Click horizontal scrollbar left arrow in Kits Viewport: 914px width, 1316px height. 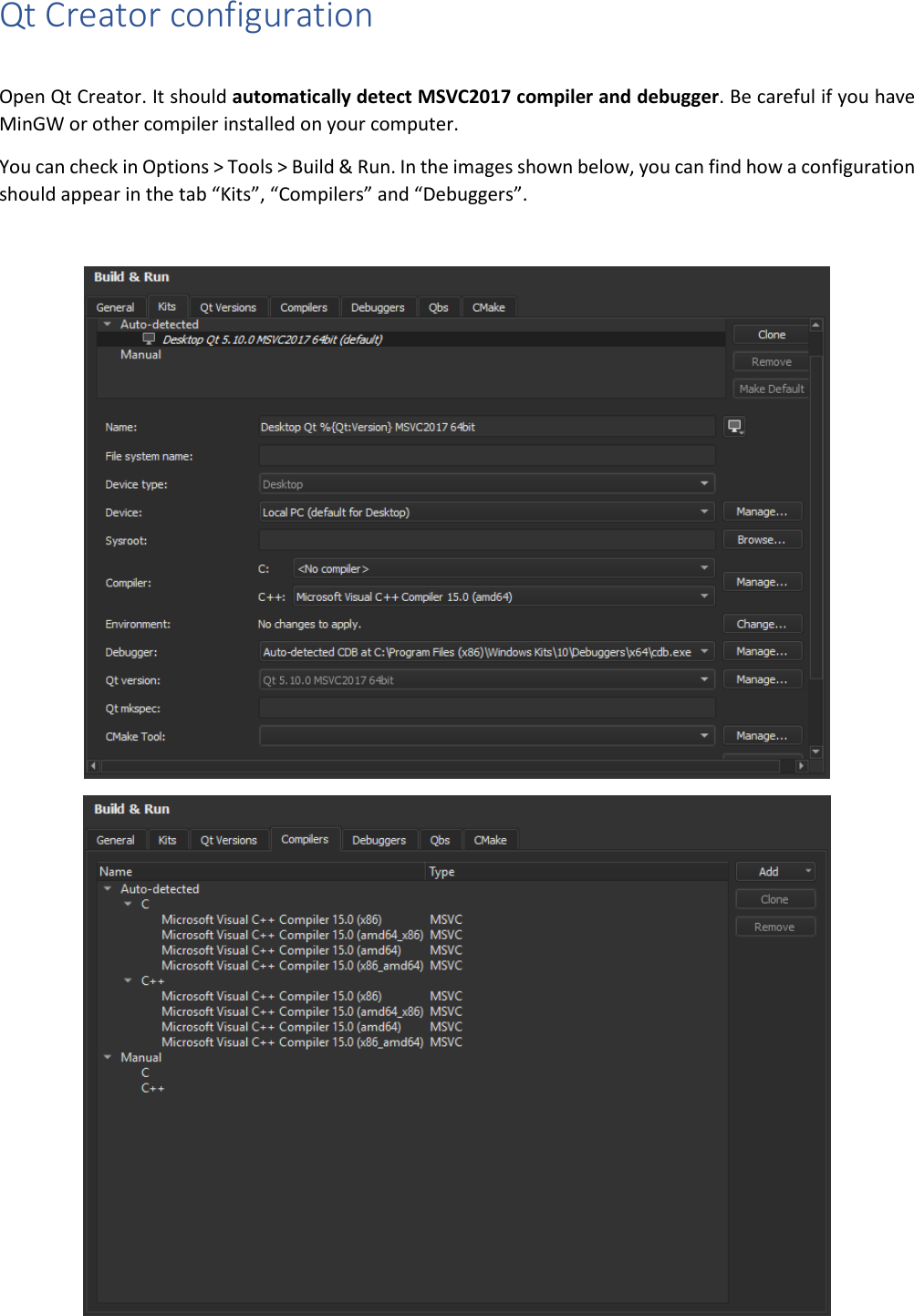pos(93,766)
